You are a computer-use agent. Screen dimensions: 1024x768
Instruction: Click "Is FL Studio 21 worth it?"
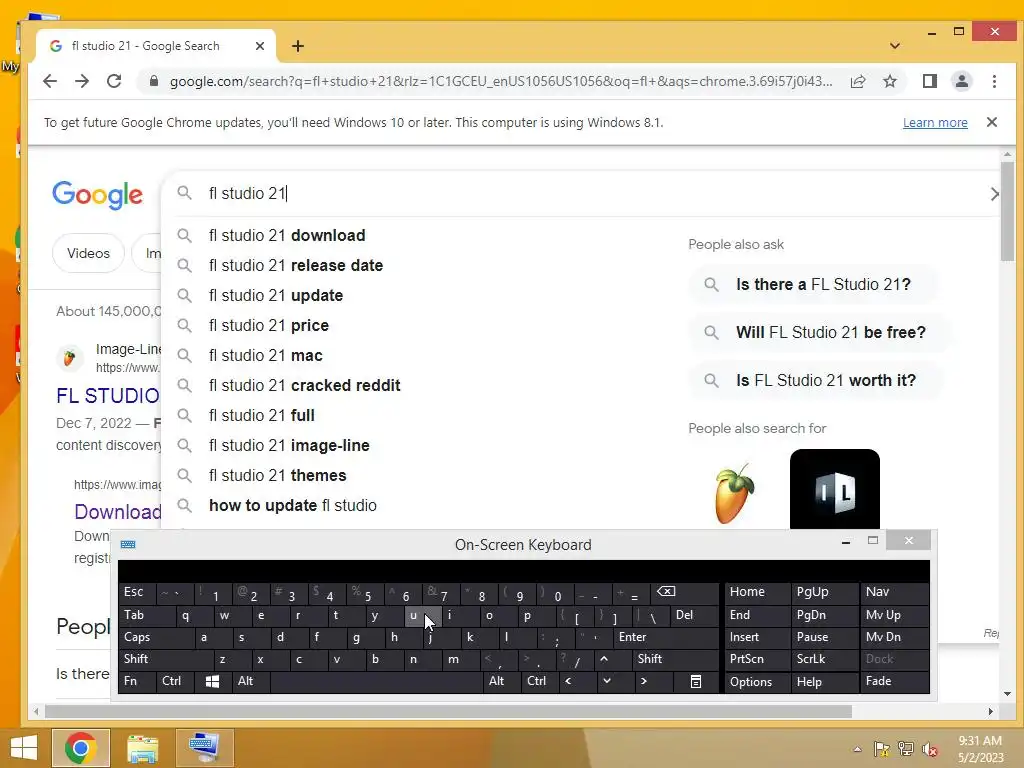[x=816, y=380]
